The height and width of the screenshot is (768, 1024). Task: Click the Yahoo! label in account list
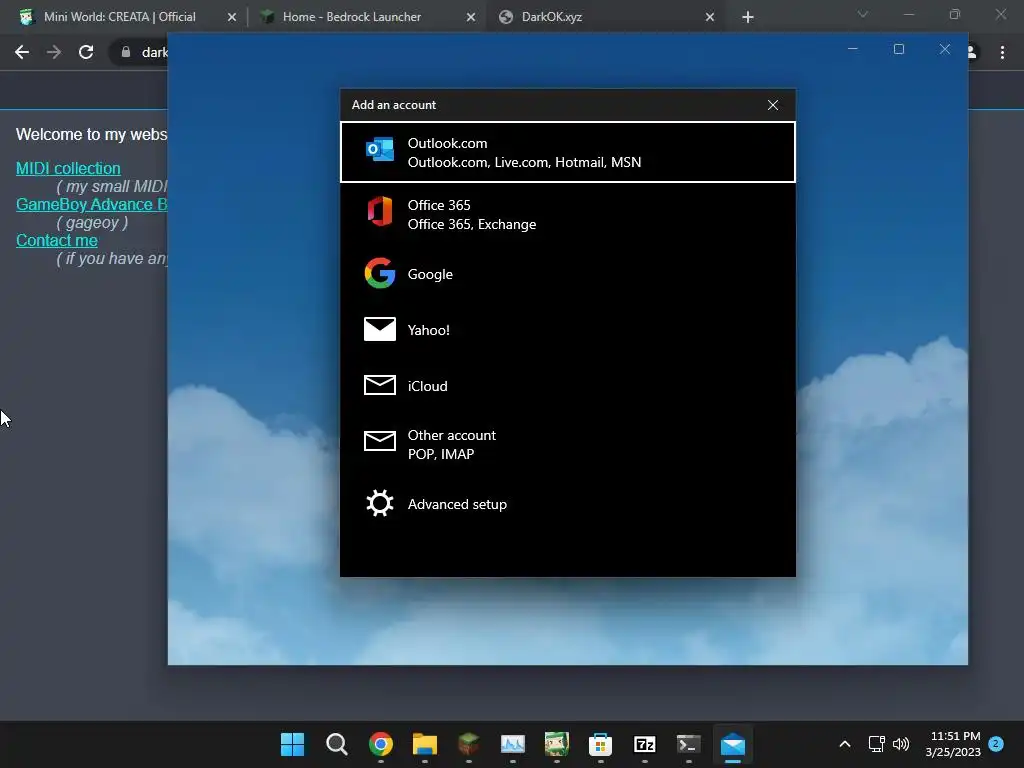pos(428,330)
